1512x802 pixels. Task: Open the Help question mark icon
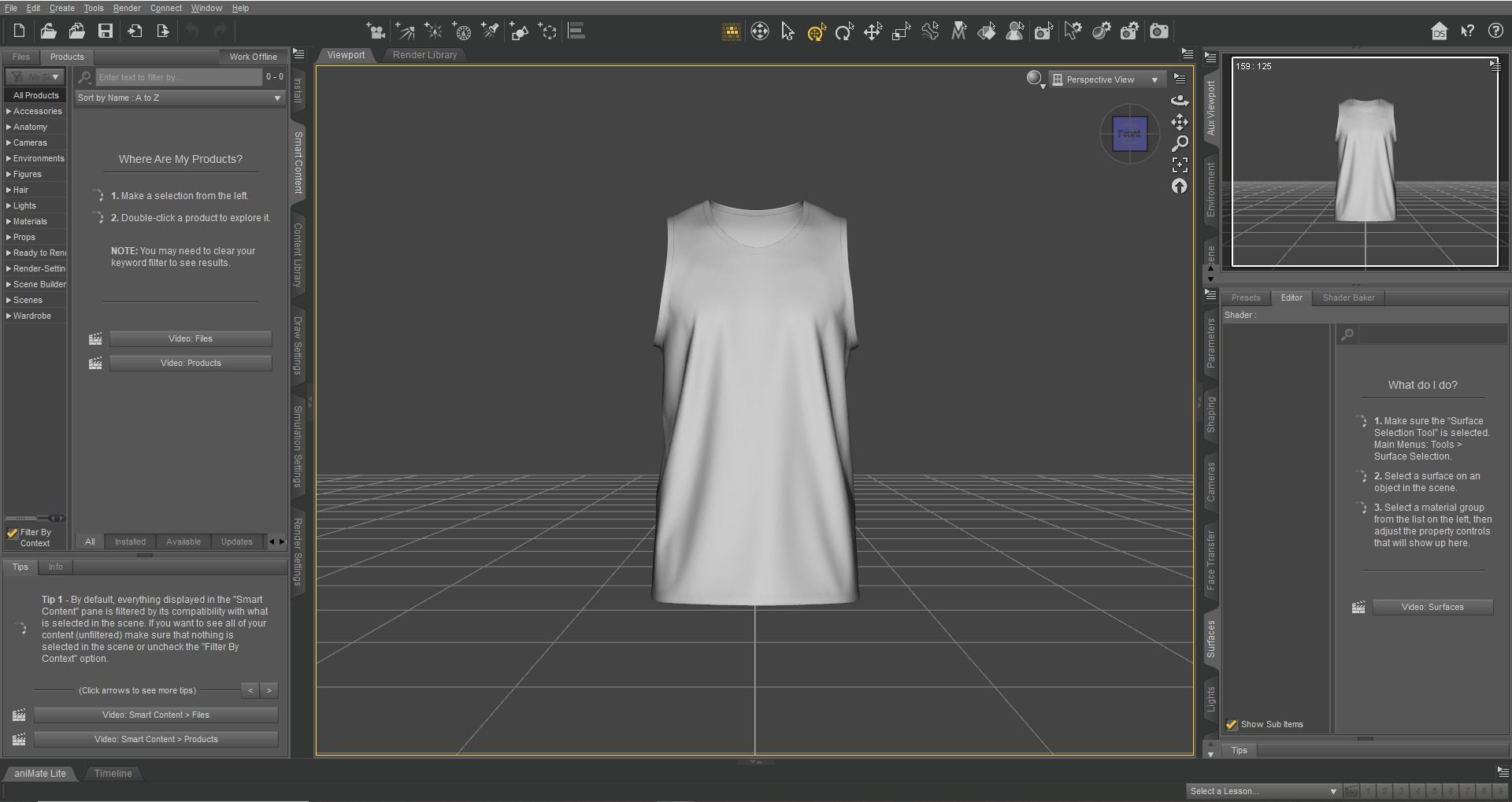point(1495,31)
